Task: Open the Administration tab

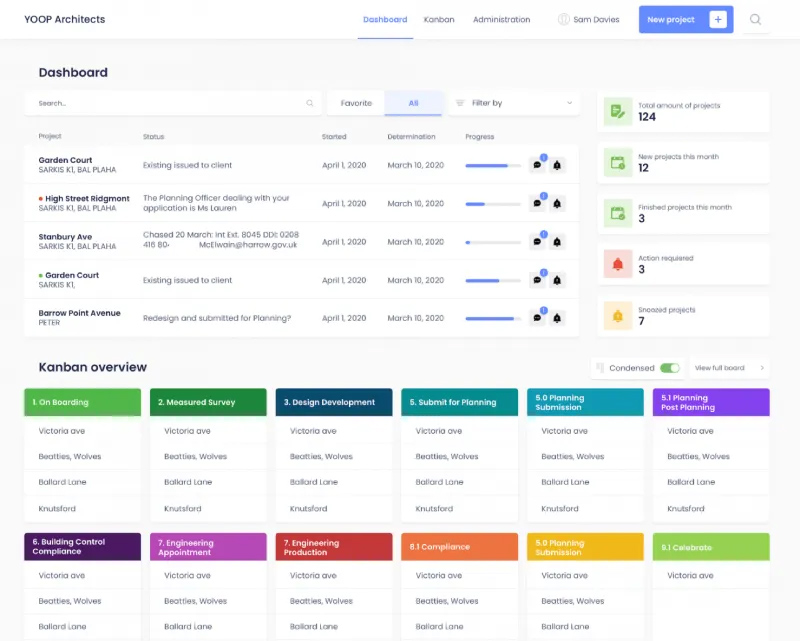Action: [502, 19]
